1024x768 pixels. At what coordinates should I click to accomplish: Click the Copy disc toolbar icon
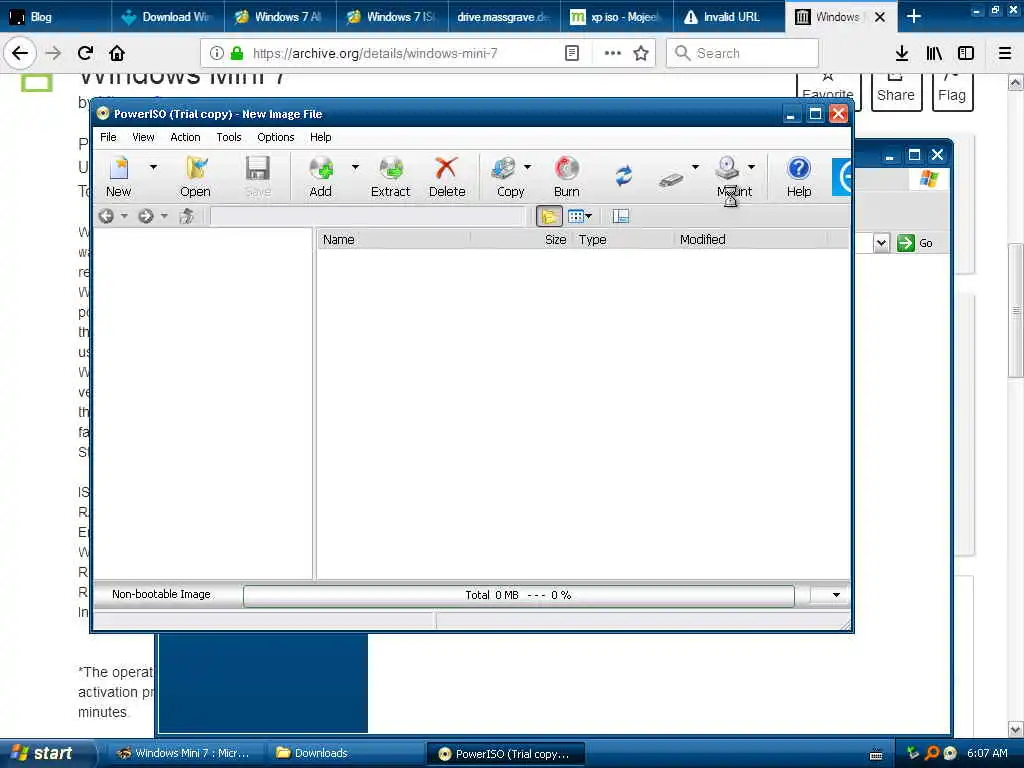(x=504, y=168)
